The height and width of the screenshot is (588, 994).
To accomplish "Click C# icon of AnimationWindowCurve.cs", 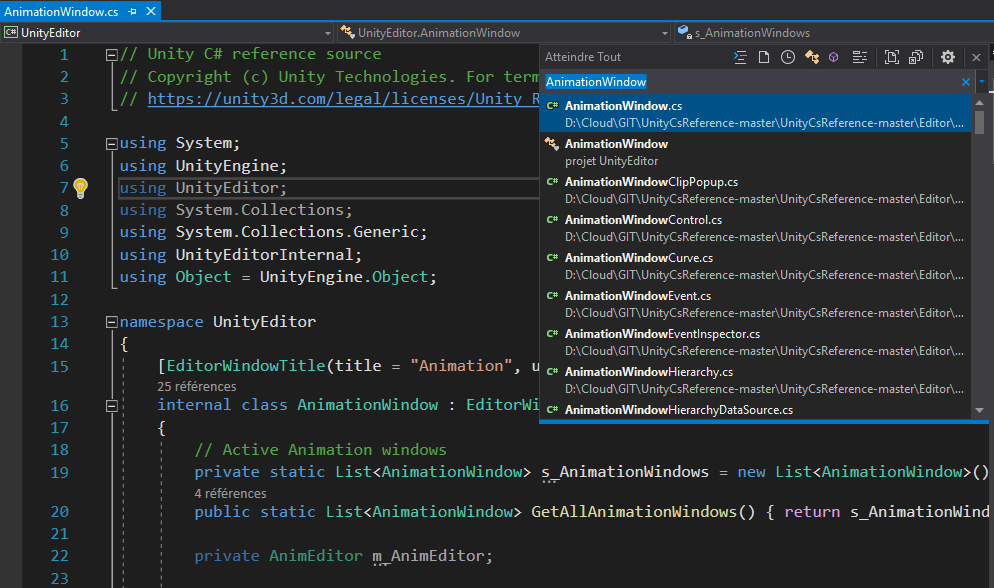I will [x=552, y=257].
